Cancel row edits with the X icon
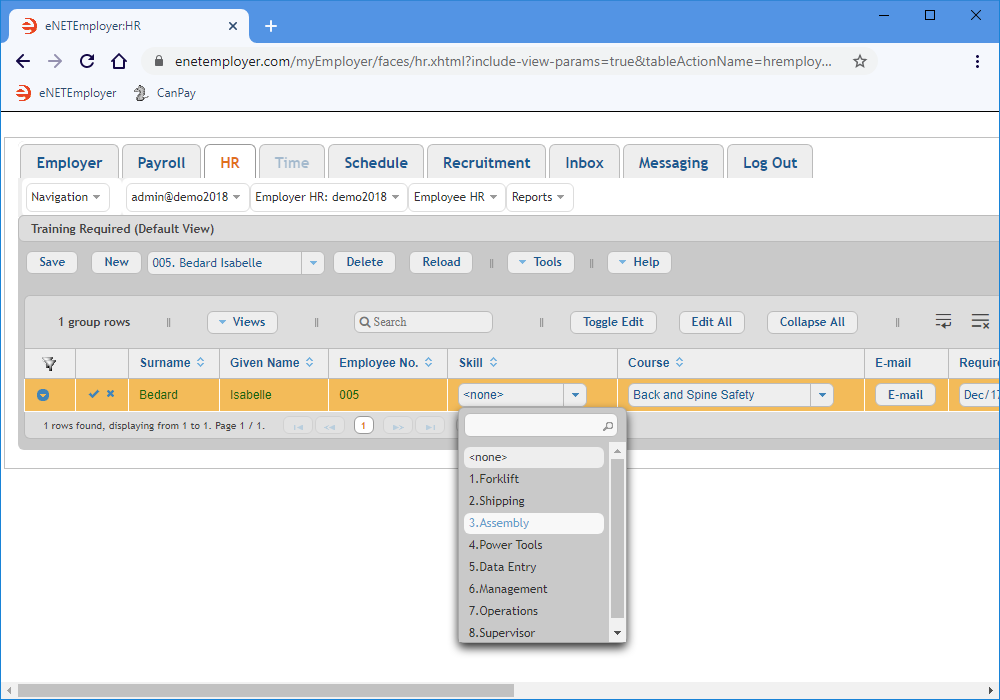The image size is (1000, 700). click(x=110, y=394)
